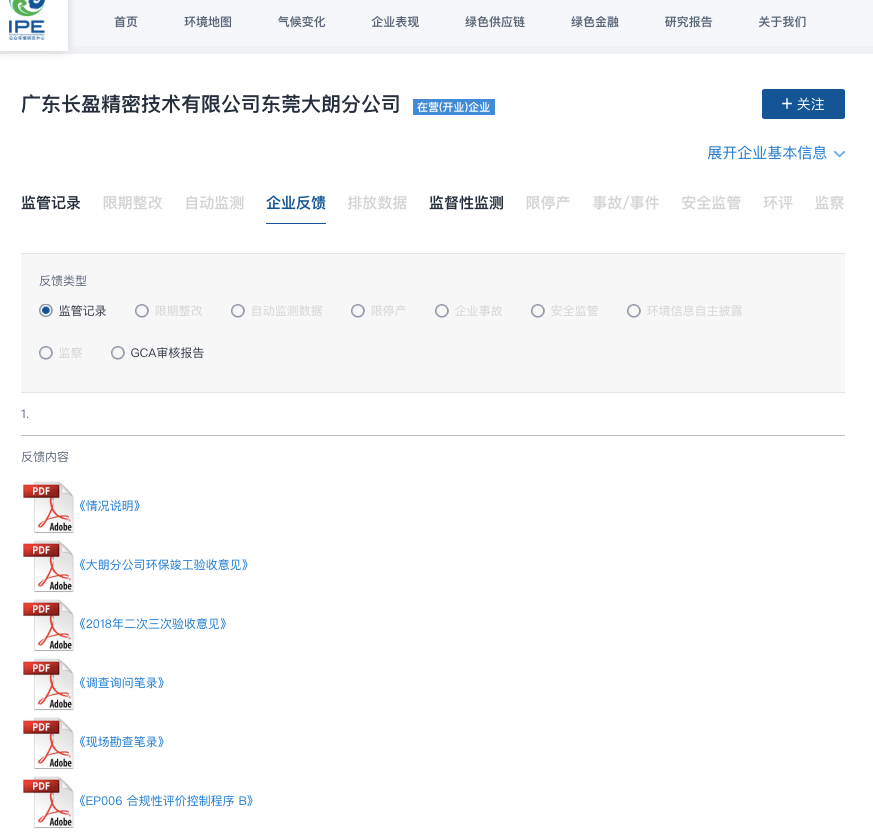
Task: Click the + 关注 follow button
Action: (x=803, y=104)
